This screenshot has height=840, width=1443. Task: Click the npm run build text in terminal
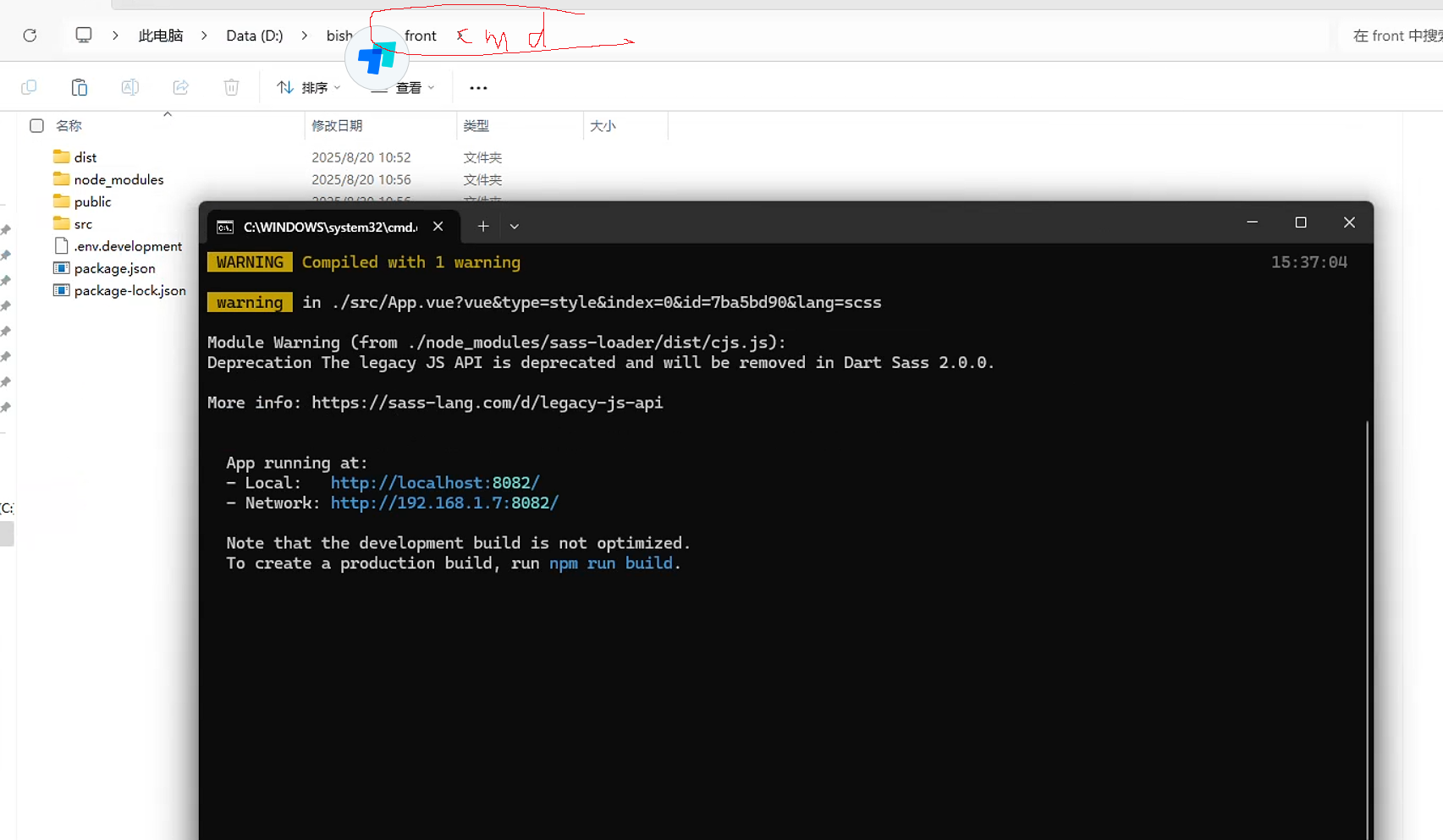pyautogui.click(x=611, y=563)
